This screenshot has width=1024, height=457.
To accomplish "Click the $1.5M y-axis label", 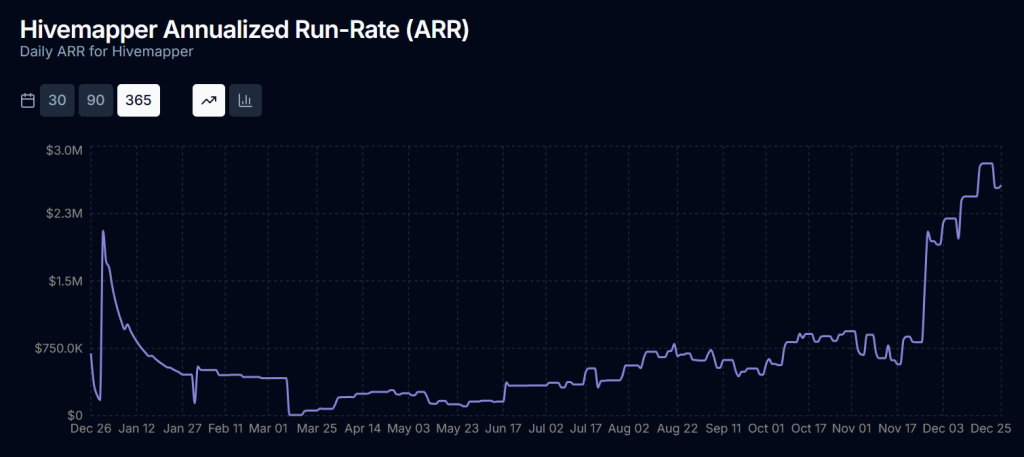I will (x=63, y=282).
